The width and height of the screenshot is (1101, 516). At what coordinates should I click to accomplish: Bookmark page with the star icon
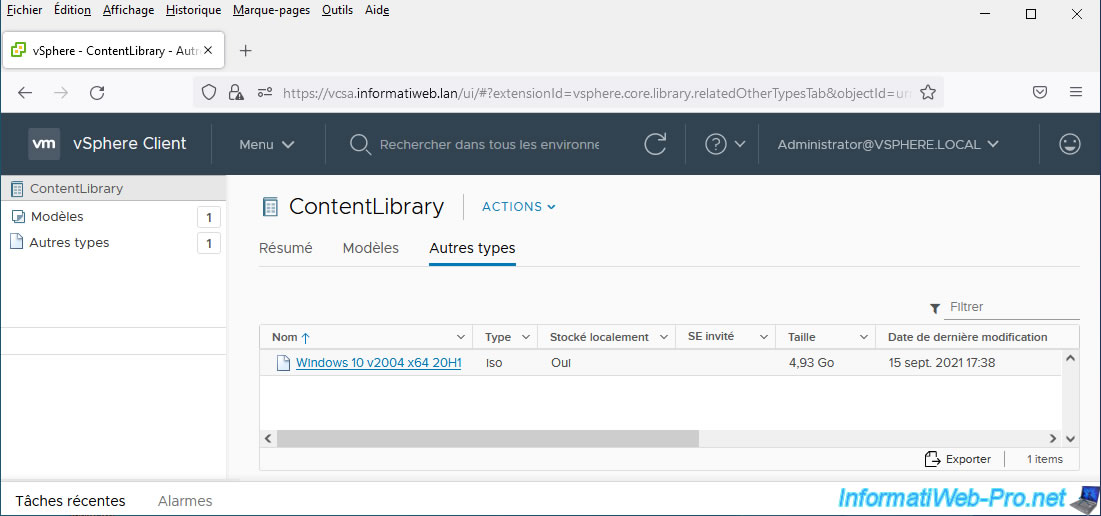click(x=928, y=93)
